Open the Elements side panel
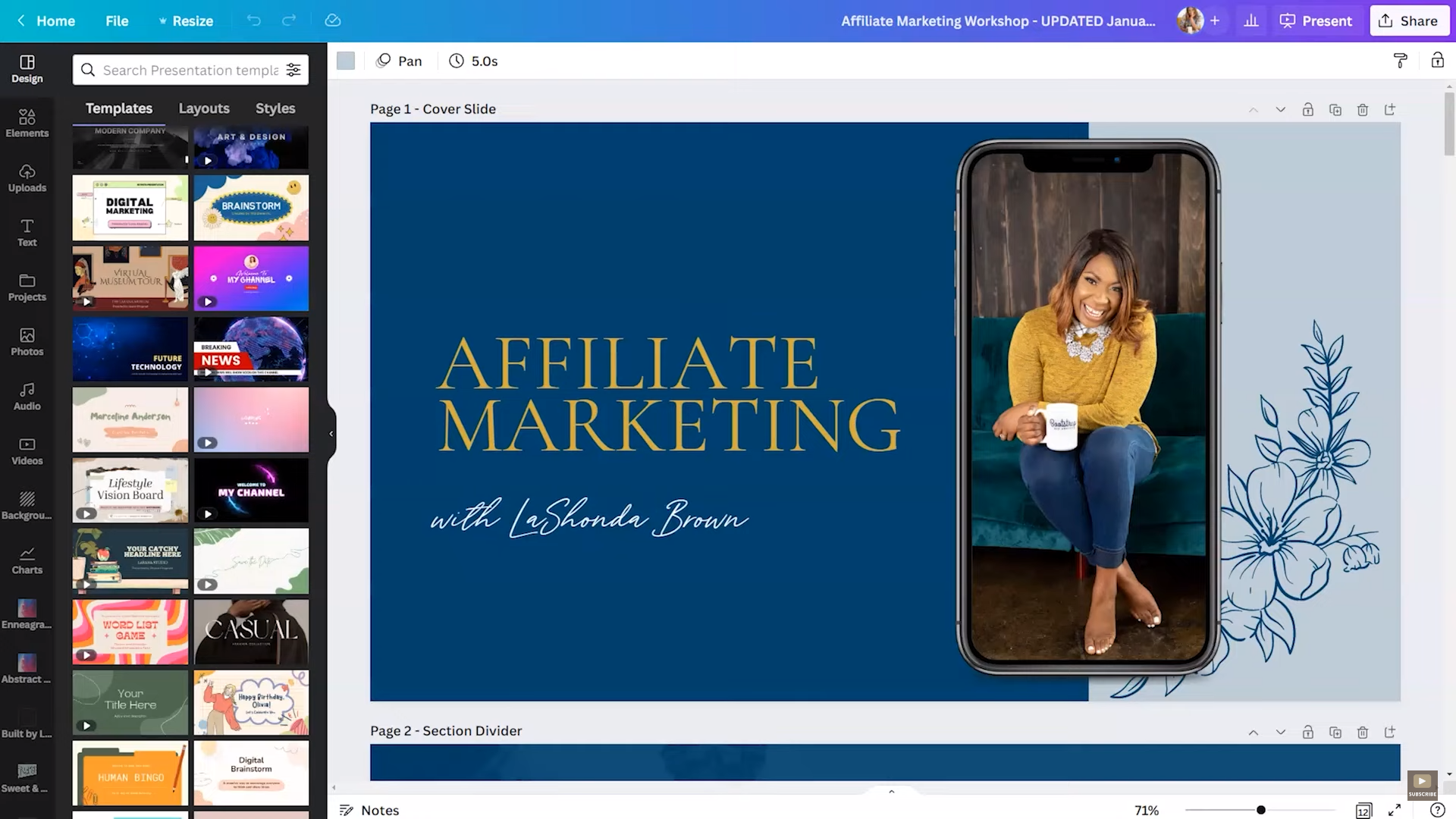The height and width of the screenshot is (819, 1456). pos(27,124)
